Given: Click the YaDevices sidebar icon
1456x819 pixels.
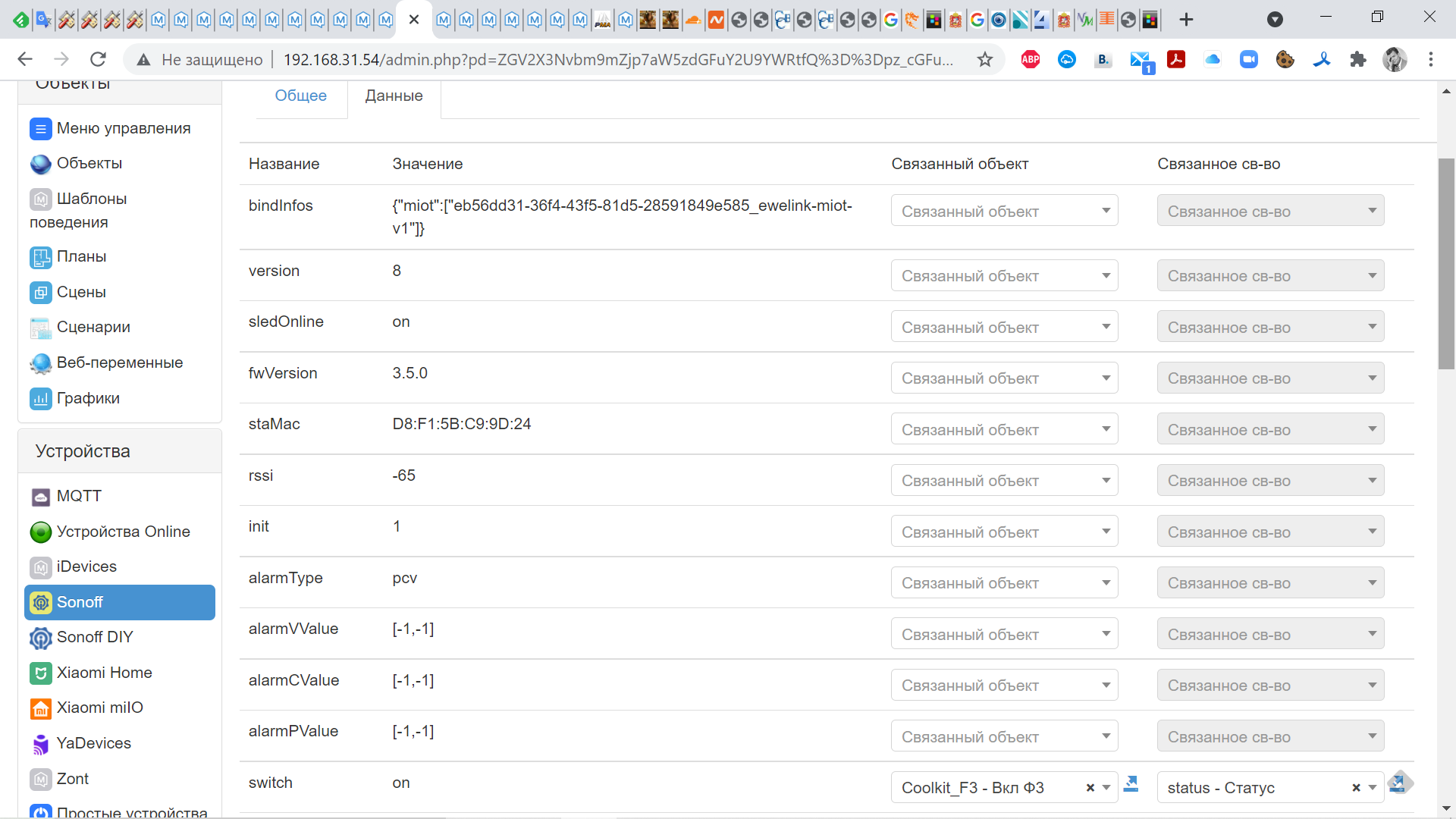Looking at the screenshot, I should pos(41,744).
